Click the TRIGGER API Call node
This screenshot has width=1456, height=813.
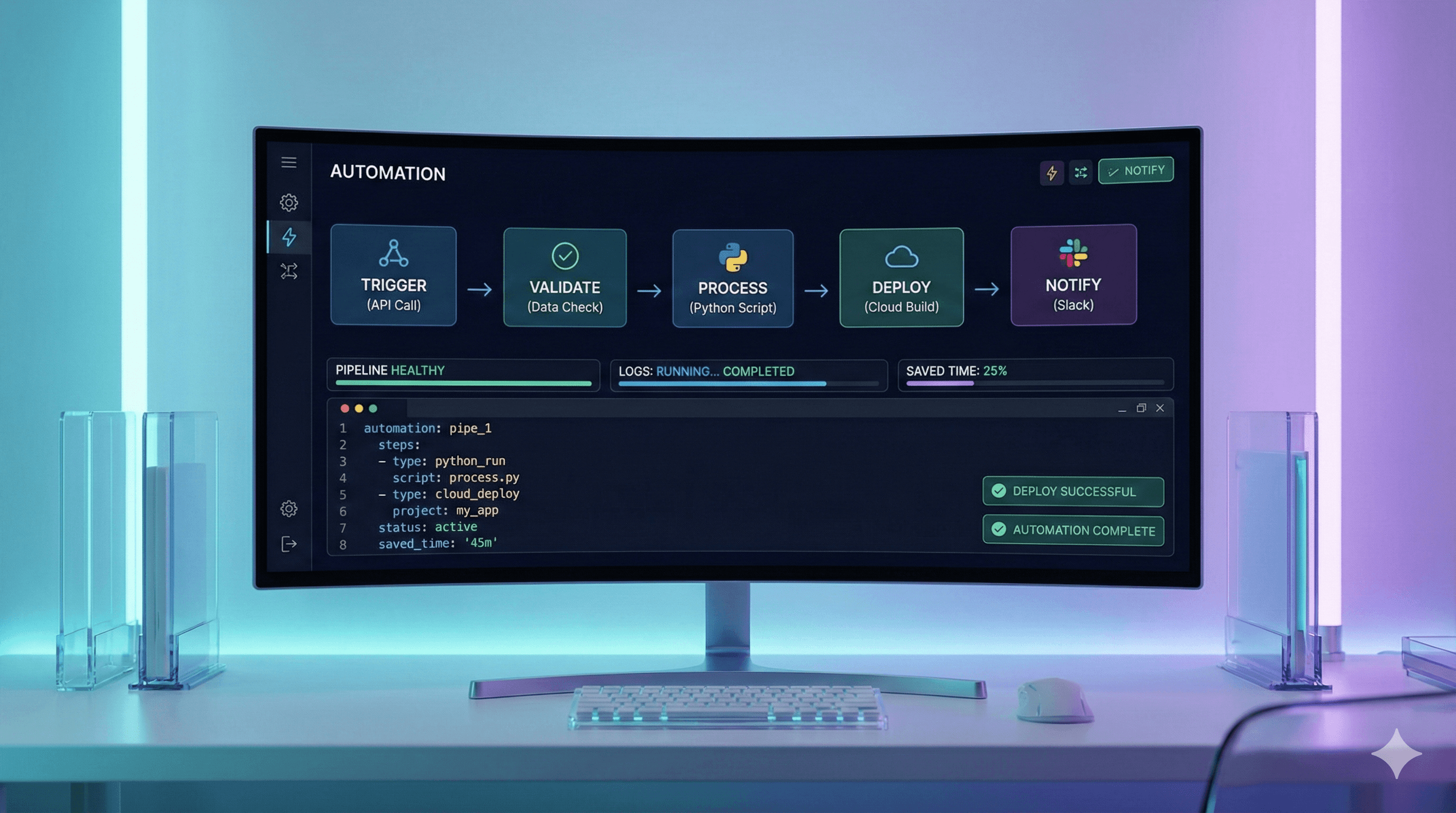coord(394,276)
